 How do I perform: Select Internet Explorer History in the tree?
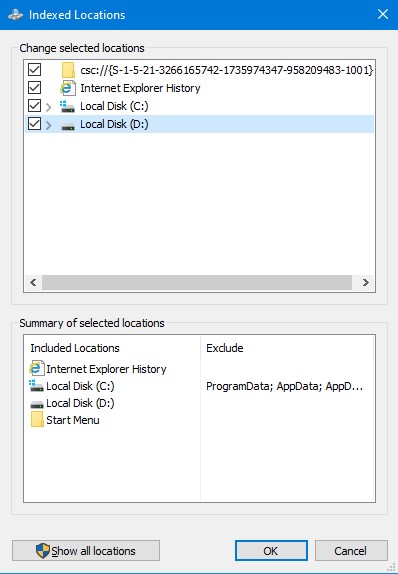140,88
